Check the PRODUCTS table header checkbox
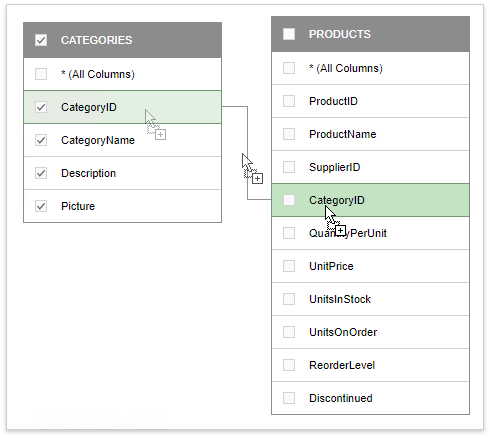Screen dimensions: 490x438 coord(289,34)
